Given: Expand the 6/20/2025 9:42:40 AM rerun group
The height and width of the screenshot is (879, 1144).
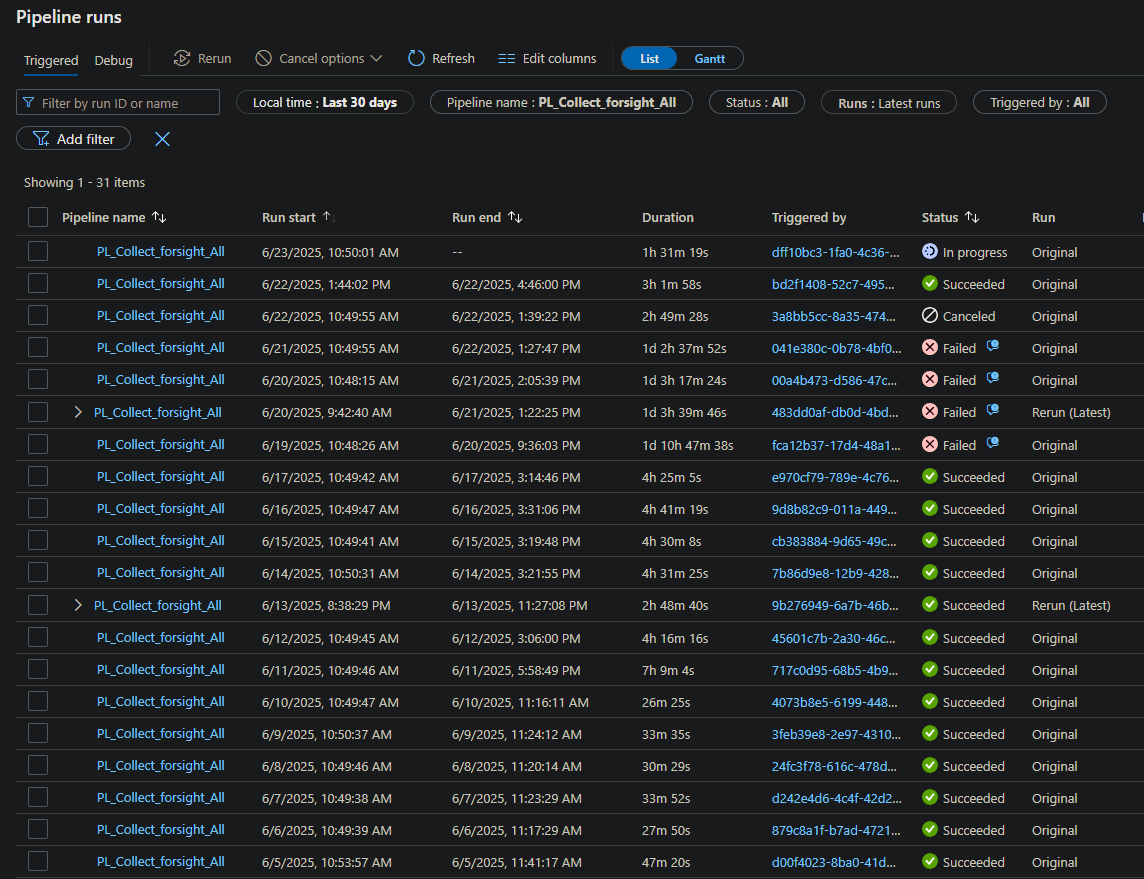Looking at the screenshot, I should 78,412.
